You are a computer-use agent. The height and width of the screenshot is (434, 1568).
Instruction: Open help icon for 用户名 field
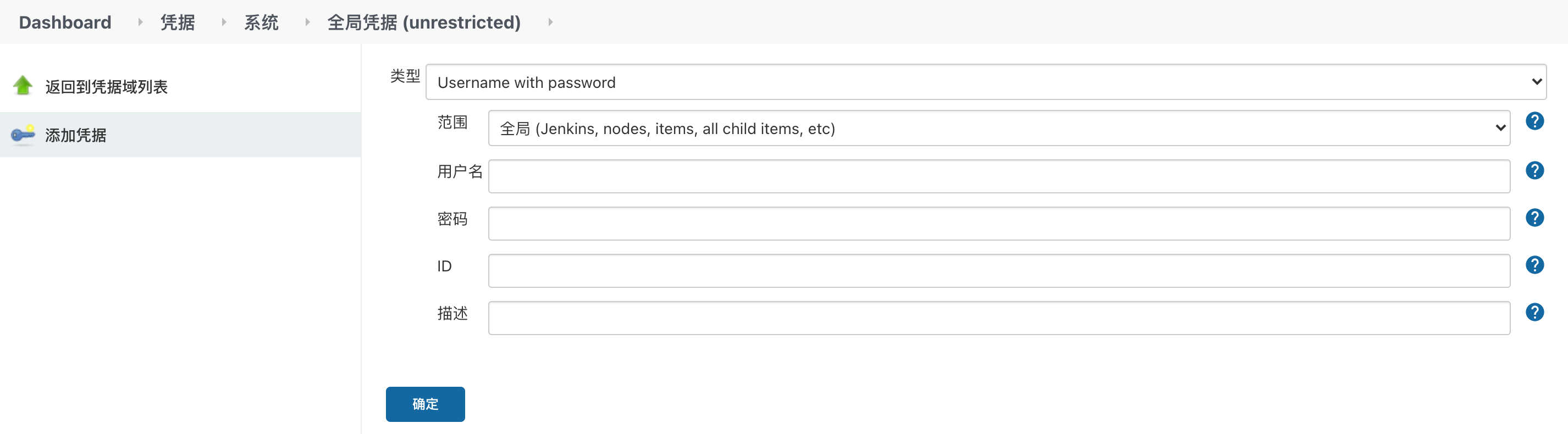[x=1534, y=170]
